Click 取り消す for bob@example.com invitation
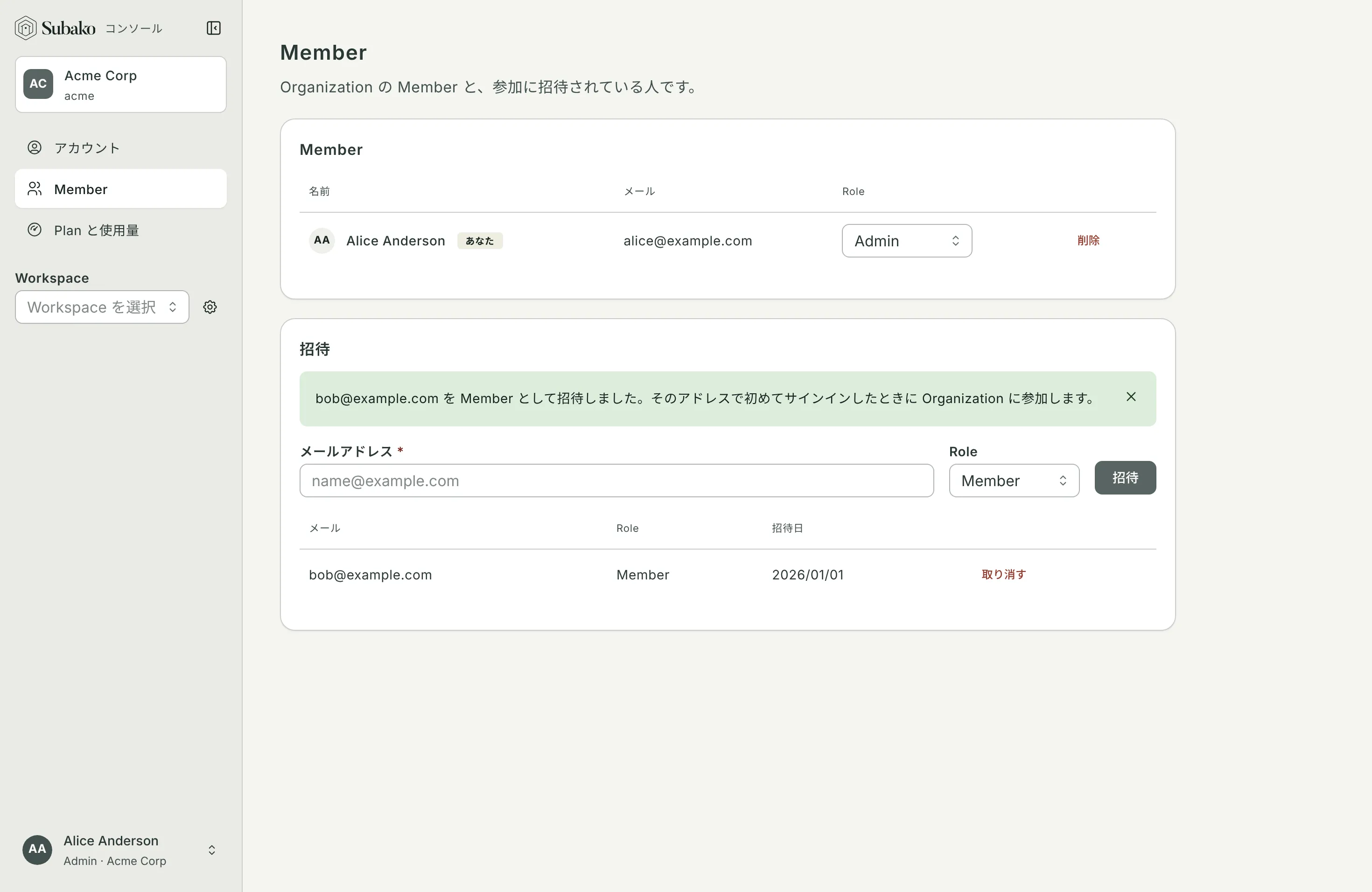This screenshot has height=892, width=1372. 1003,574
